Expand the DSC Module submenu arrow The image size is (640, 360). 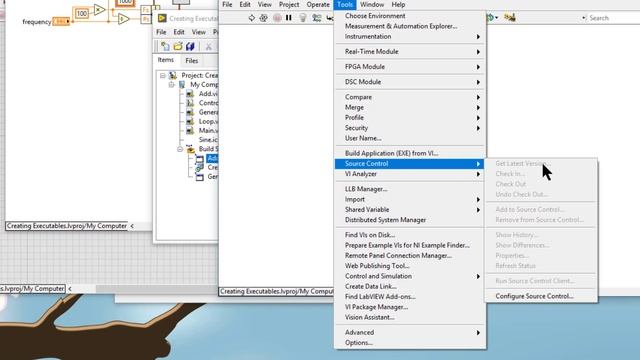(478, 82)
